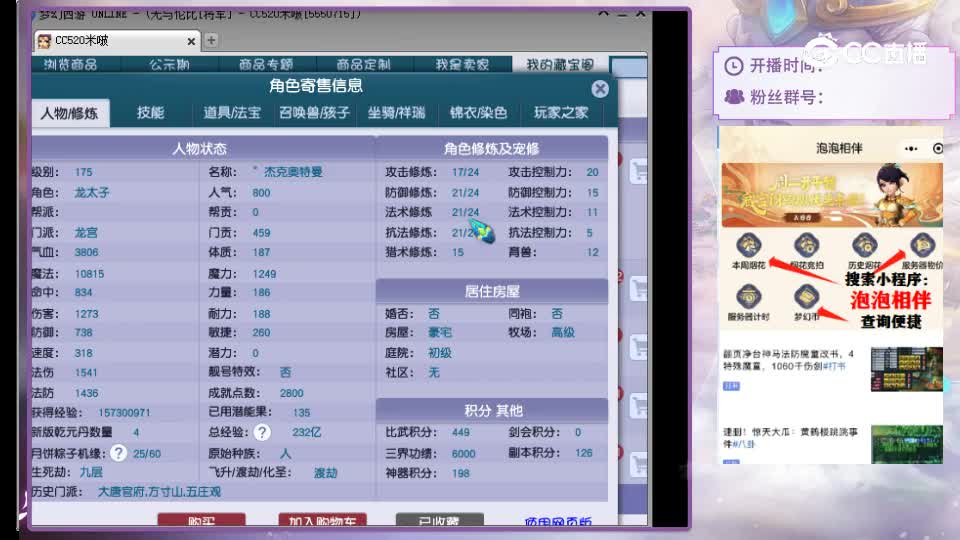Click the group icon beside 粉丝群号
The image size is (960, 540).
(x=733, y=97)
